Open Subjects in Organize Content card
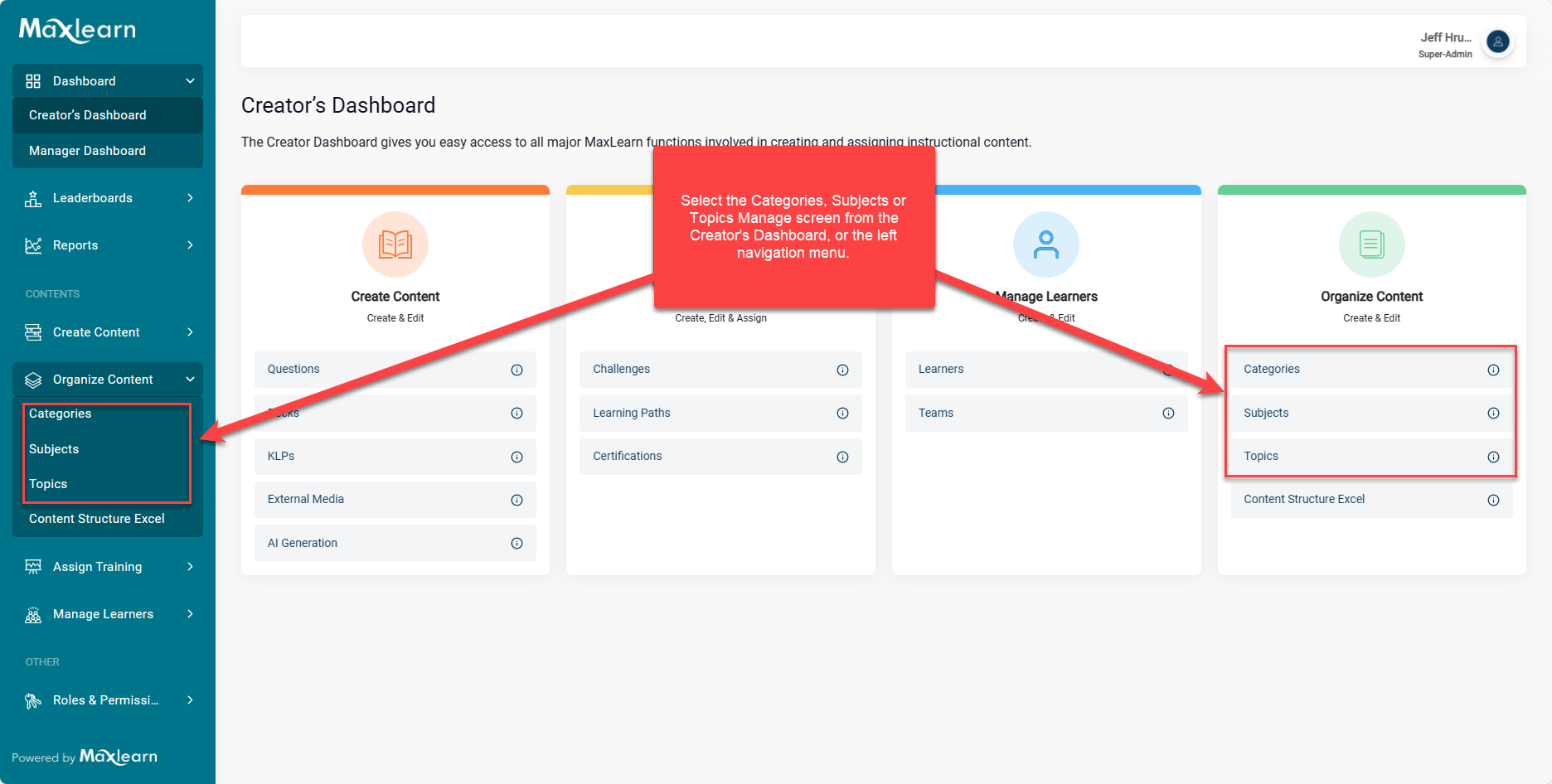 (x=1372, y=413)
